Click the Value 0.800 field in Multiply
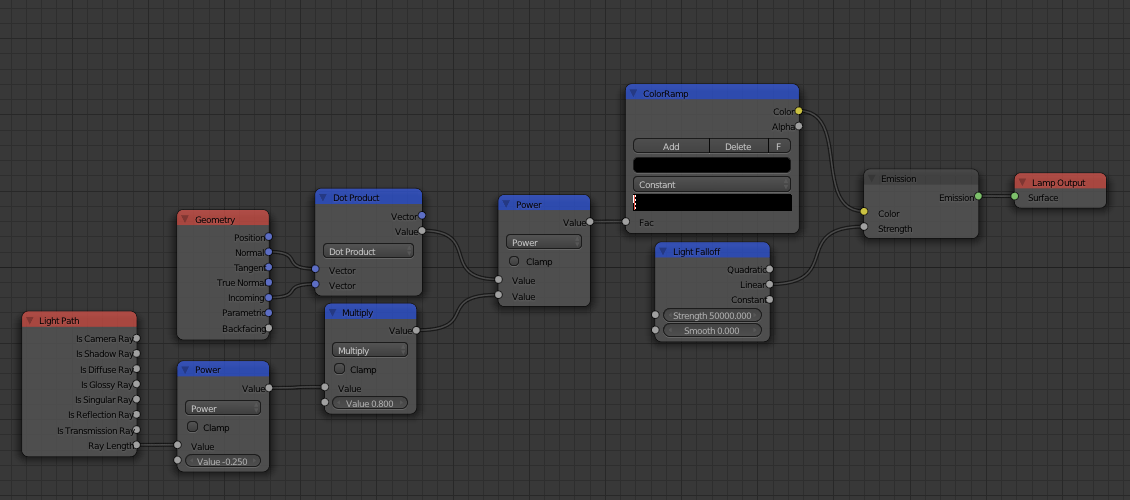This screenshot has height=500, width=1130. pos(370,403)
